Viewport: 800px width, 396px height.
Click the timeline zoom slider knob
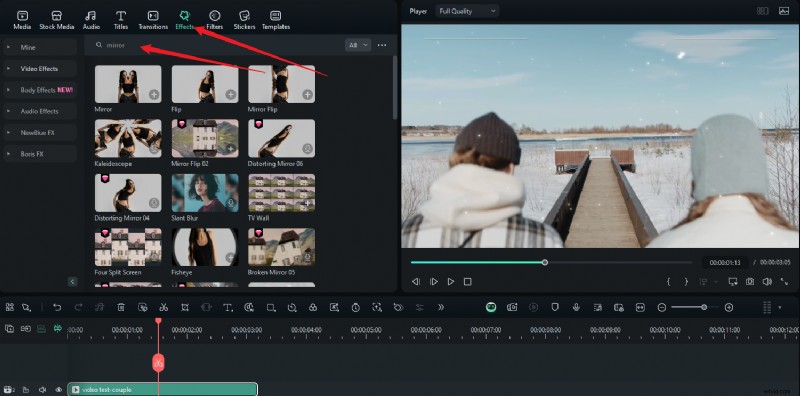tap(704, 307)
